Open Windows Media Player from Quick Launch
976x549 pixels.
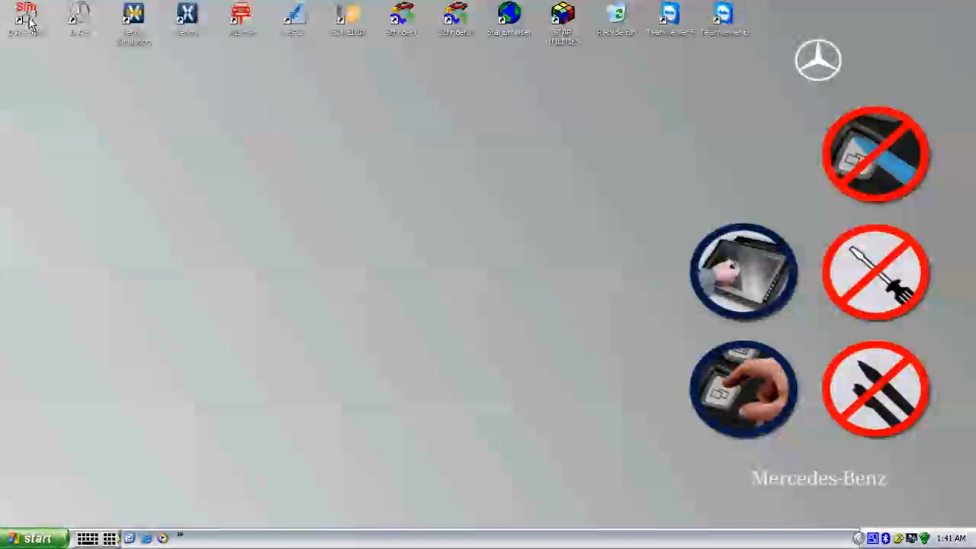[163, 538]
